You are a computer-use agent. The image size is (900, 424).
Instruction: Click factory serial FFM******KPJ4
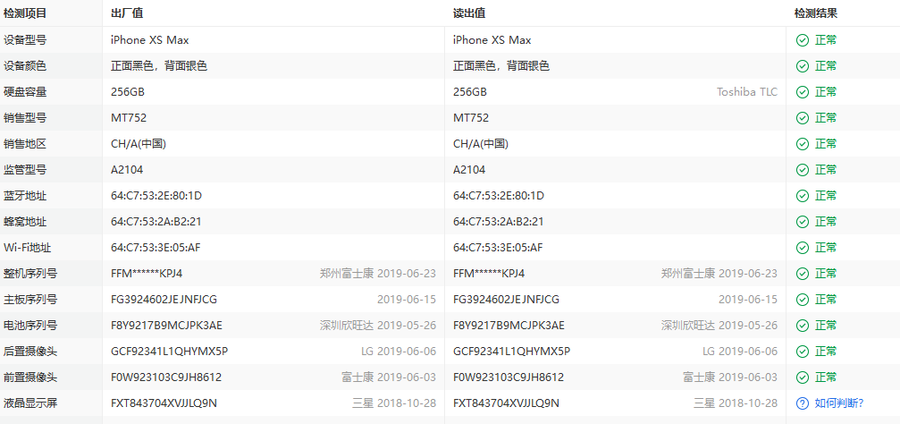coord(146,274)
